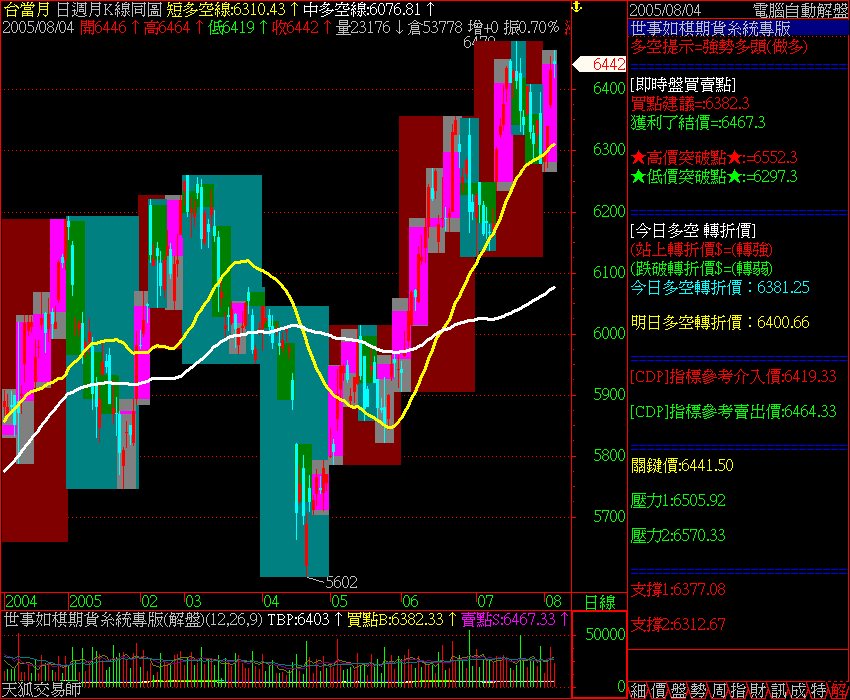Viewport: 850px width, 700px height.
Task: Click the yellow anchor icon above price axis
Action: tap(576, 8)
